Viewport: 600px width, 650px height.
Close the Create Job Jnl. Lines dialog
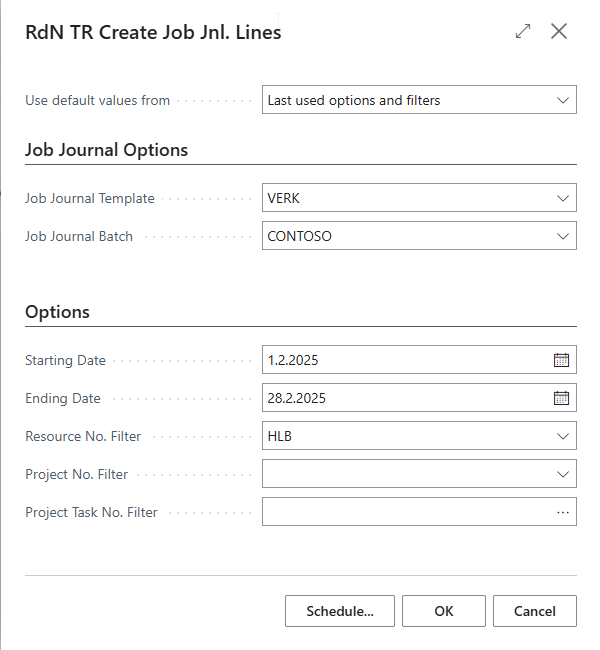point(559,32)
